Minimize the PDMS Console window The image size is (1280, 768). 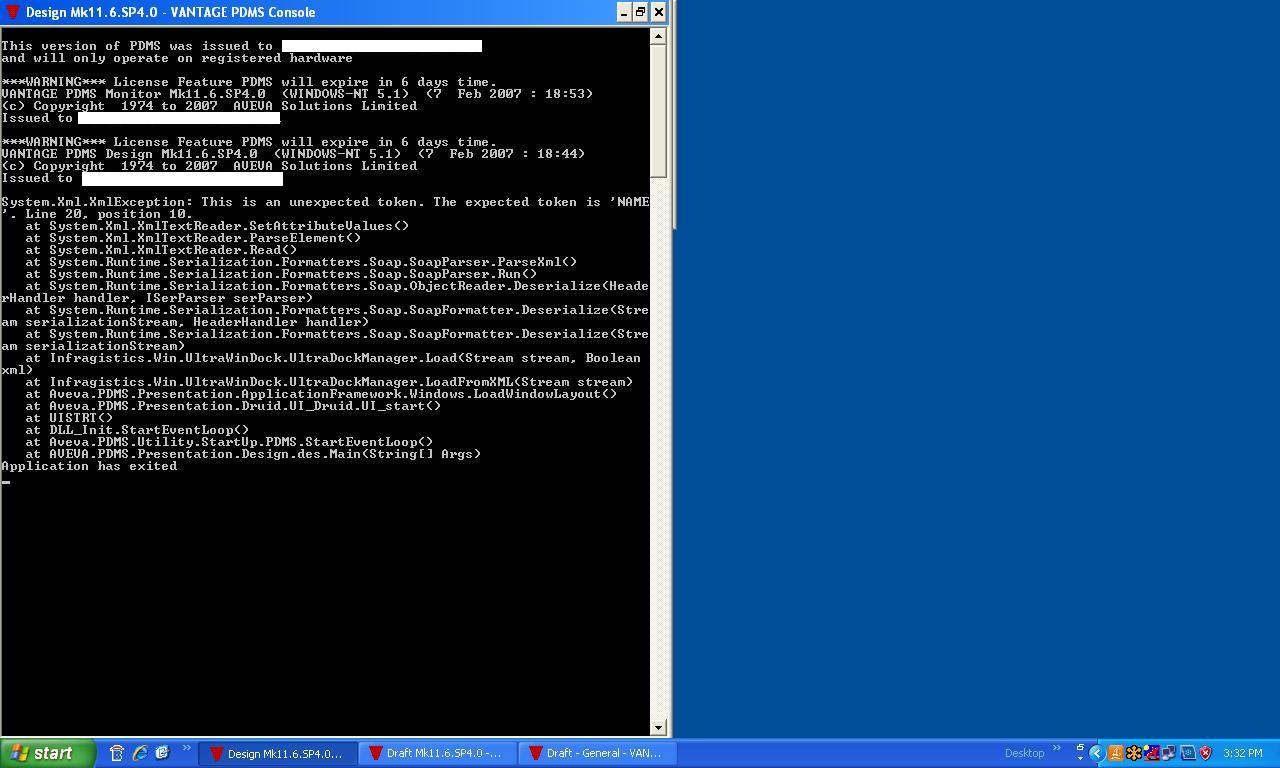point(624,12)
